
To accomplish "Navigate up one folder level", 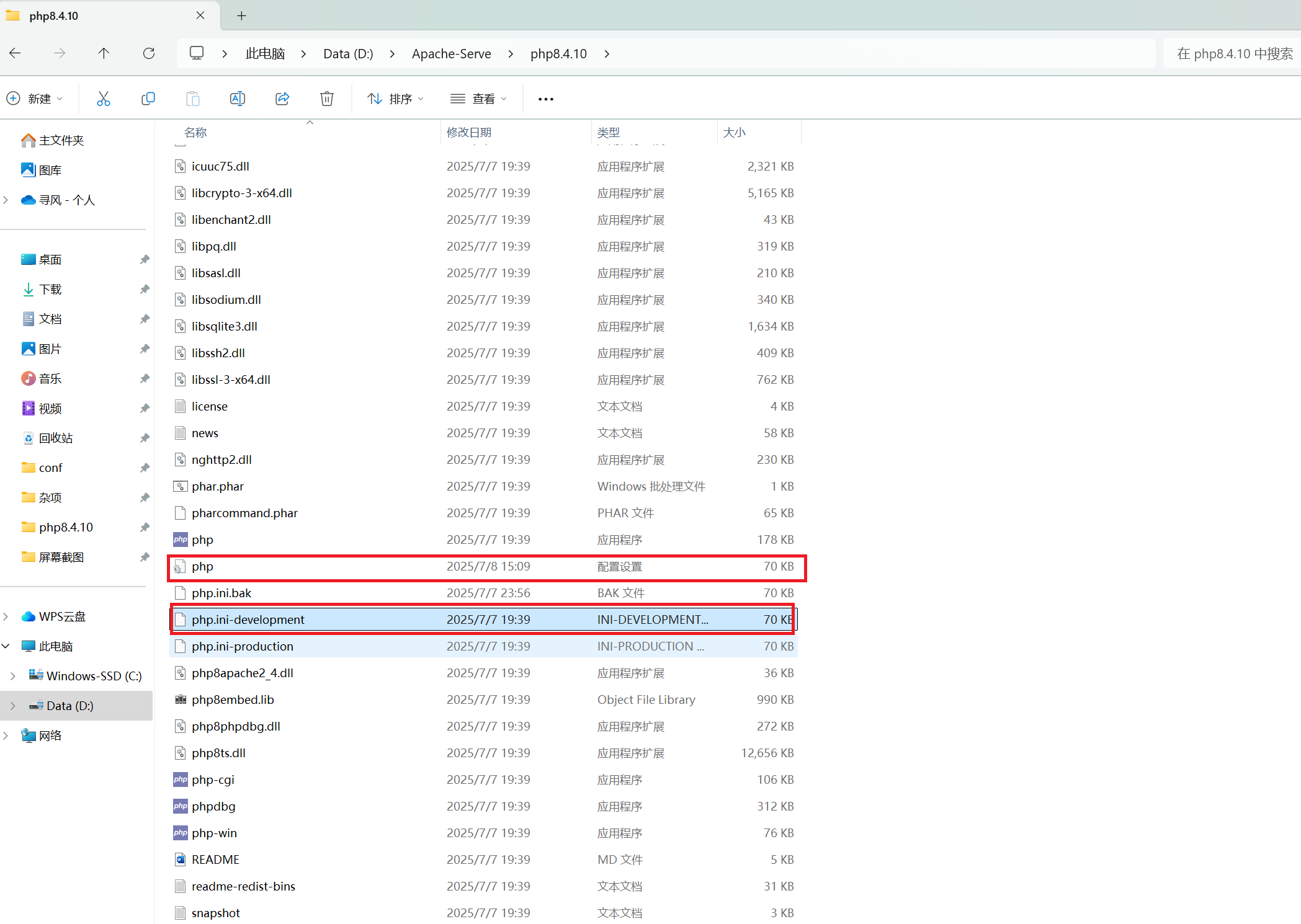I will [x=104, y=53].
